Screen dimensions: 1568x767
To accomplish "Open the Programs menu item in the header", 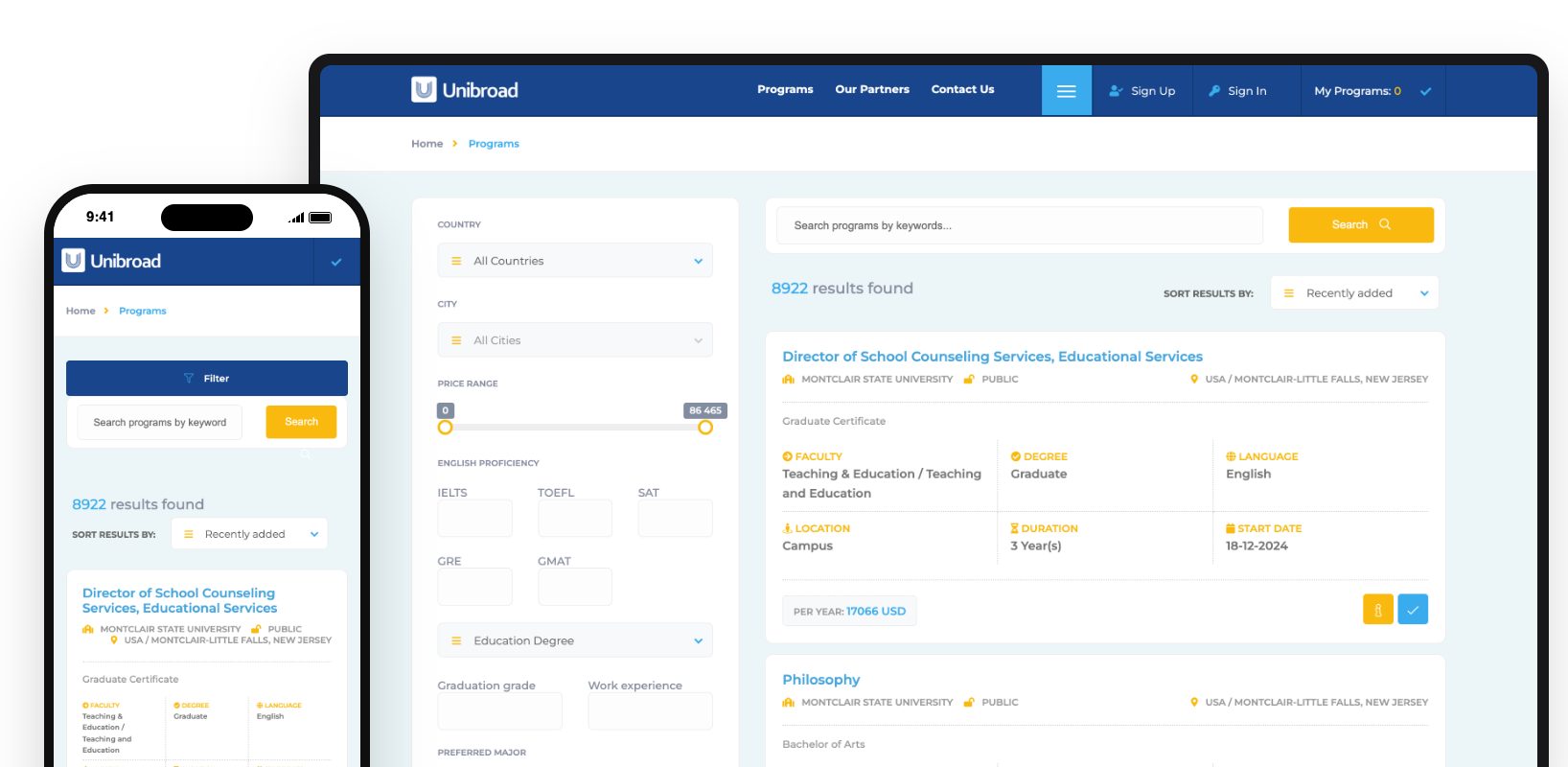I will [x=785, y=89].
